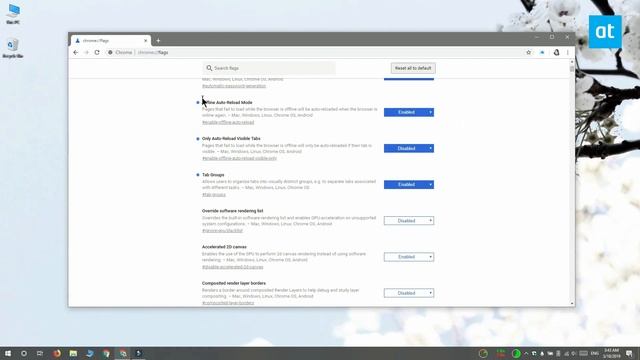
Task: Click the Tab Groups flag title
Action: point(213,175)
